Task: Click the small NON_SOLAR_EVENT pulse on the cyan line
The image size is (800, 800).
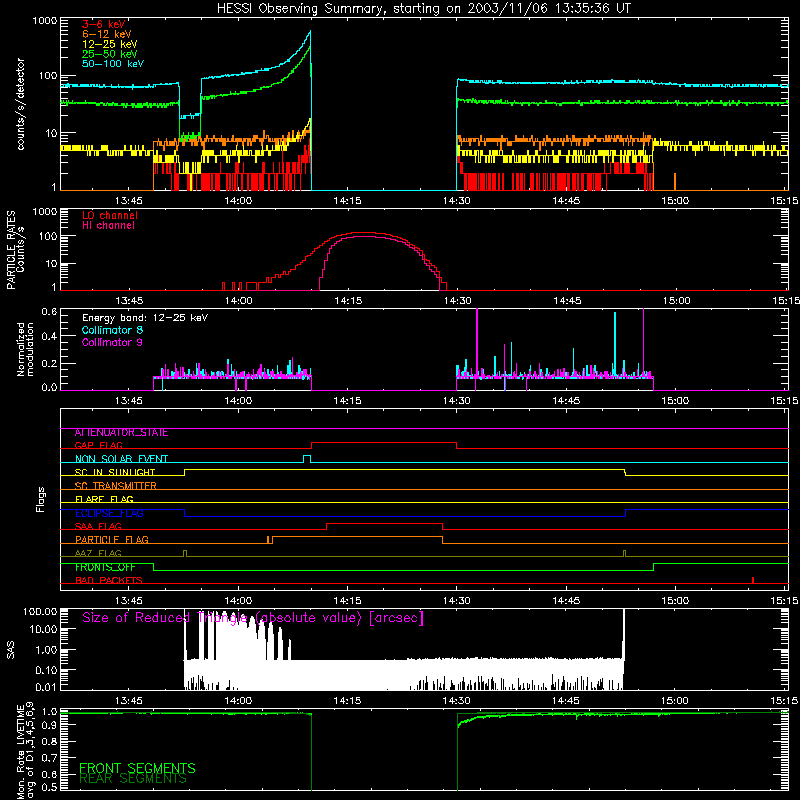Action: (307, 458)
